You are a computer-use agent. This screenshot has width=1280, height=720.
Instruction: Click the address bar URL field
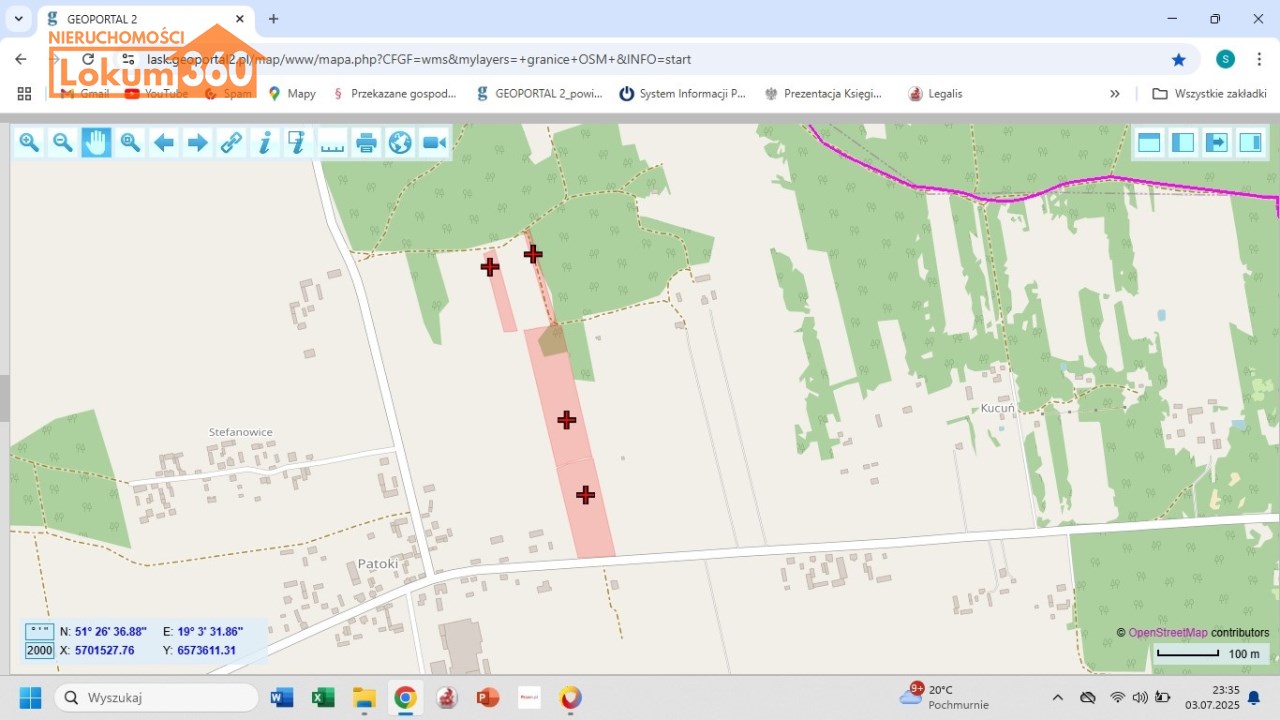[640, 59]
